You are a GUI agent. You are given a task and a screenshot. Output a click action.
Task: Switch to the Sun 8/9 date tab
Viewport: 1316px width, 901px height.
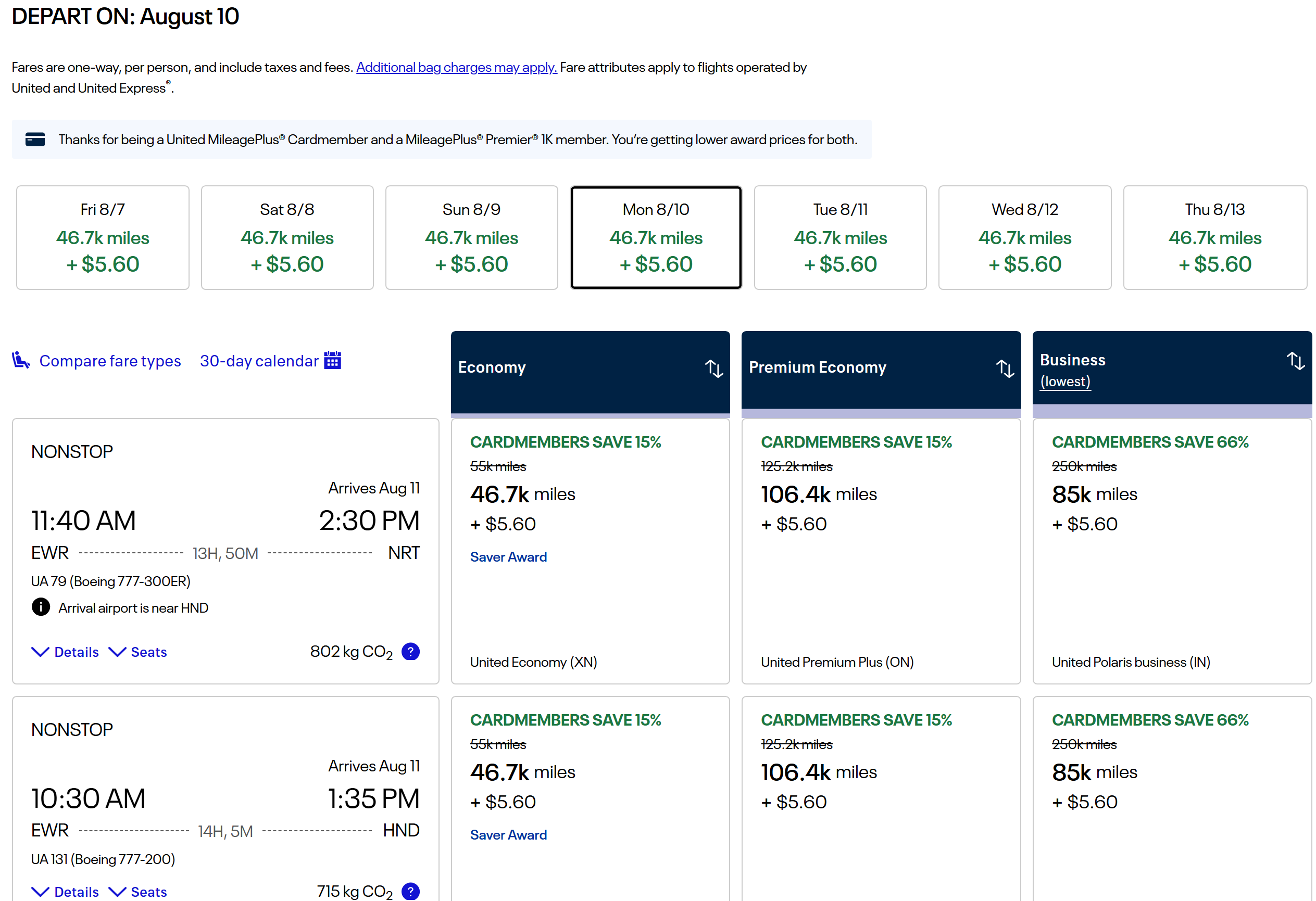(471, 237)
